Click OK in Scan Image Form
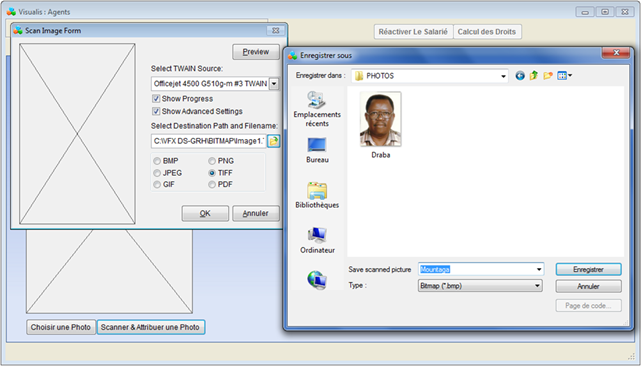Image resolution: width=641 pixels, height=366 pixels. coord(205,213)
